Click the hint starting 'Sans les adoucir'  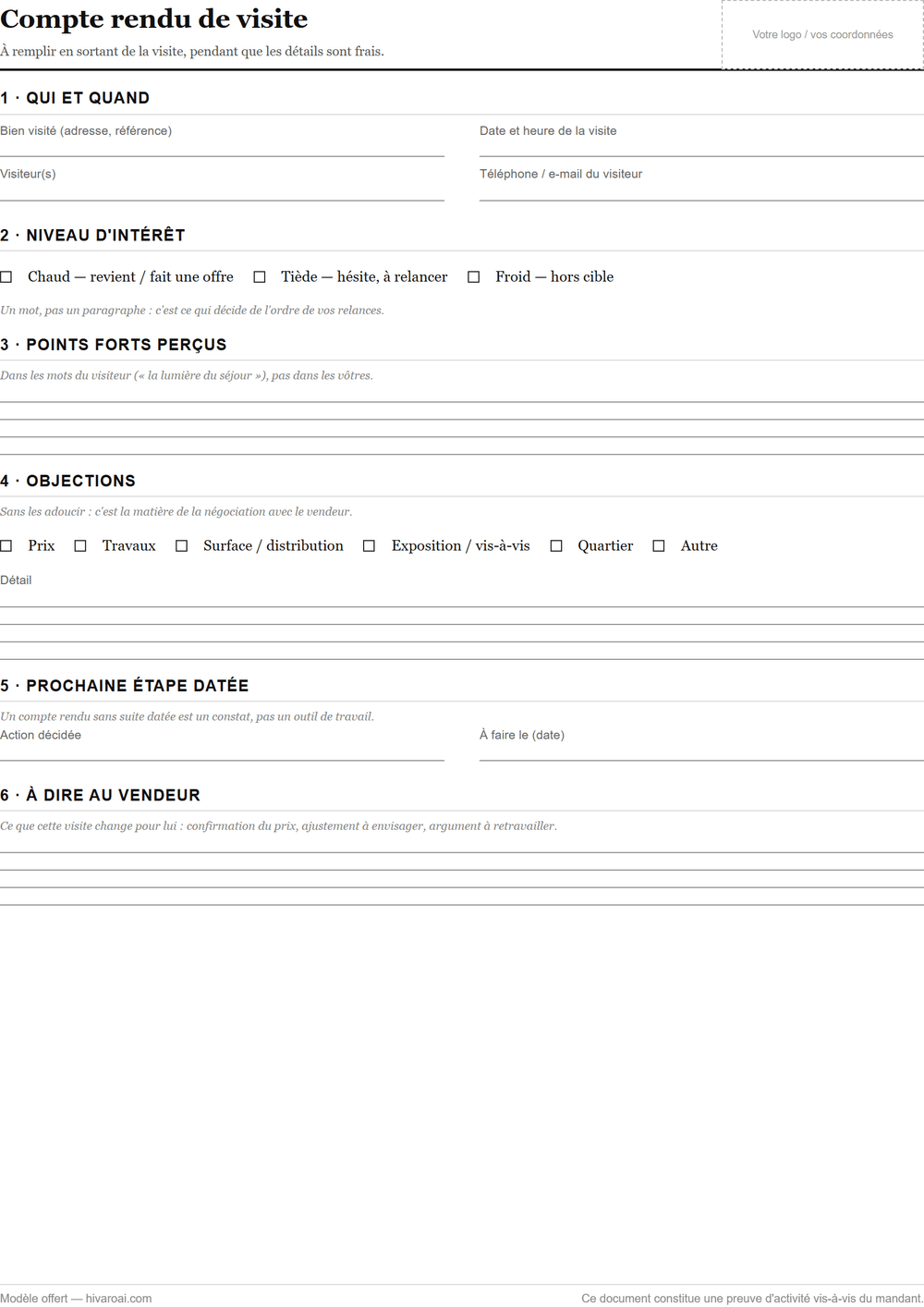pyautogui.click(x=176, y=511)
